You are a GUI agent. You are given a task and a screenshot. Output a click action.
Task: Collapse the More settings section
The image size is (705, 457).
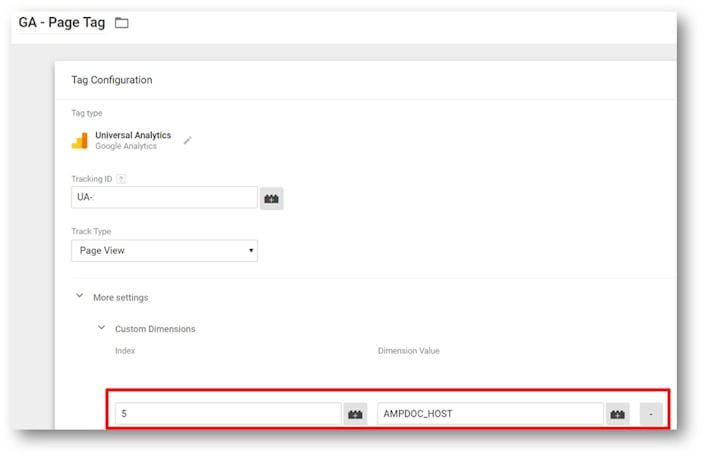click(80, 296)
